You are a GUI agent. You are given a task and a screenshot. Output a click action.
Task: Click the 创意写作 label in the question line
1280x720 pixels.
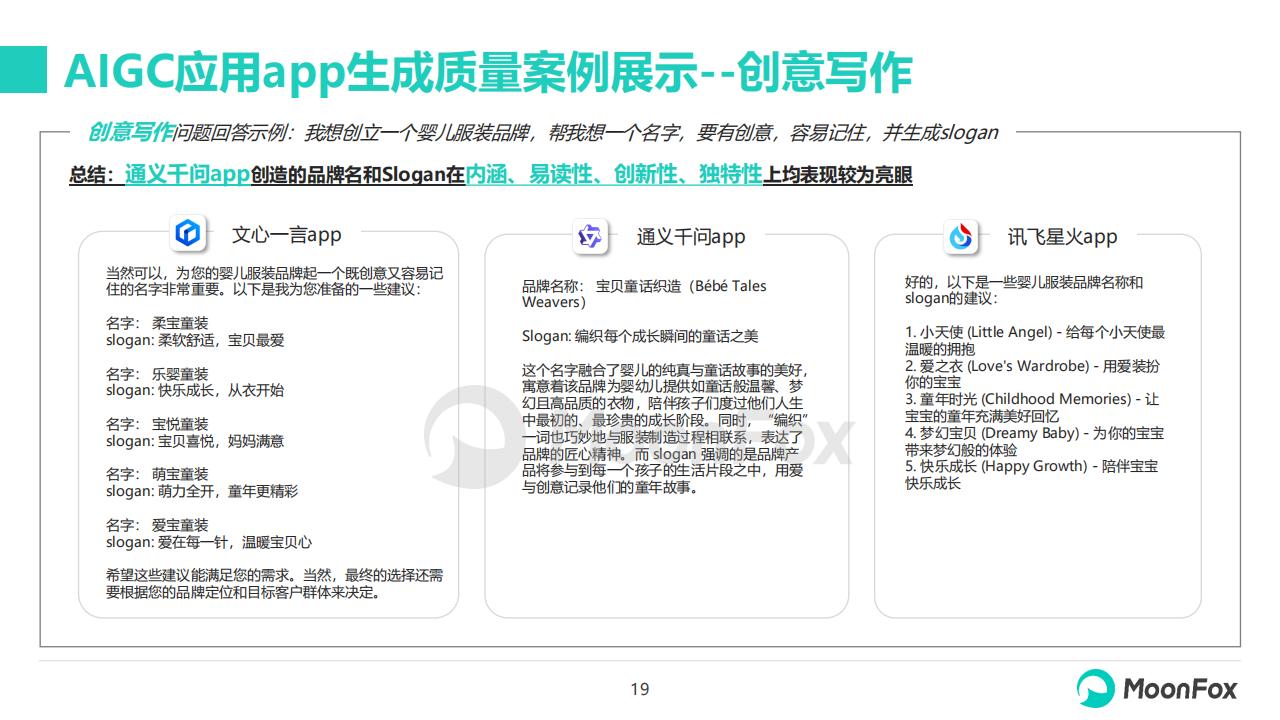130,132
